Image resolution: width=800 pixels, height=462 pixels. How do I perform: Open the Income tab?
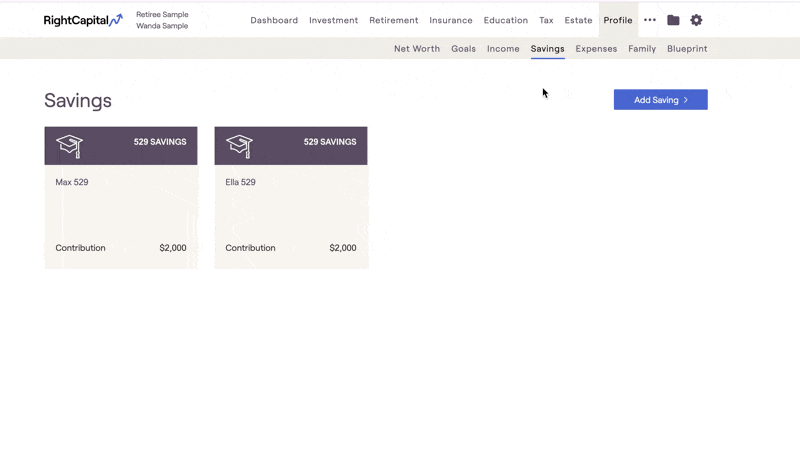pyautogui.click(x=503, y=48)
